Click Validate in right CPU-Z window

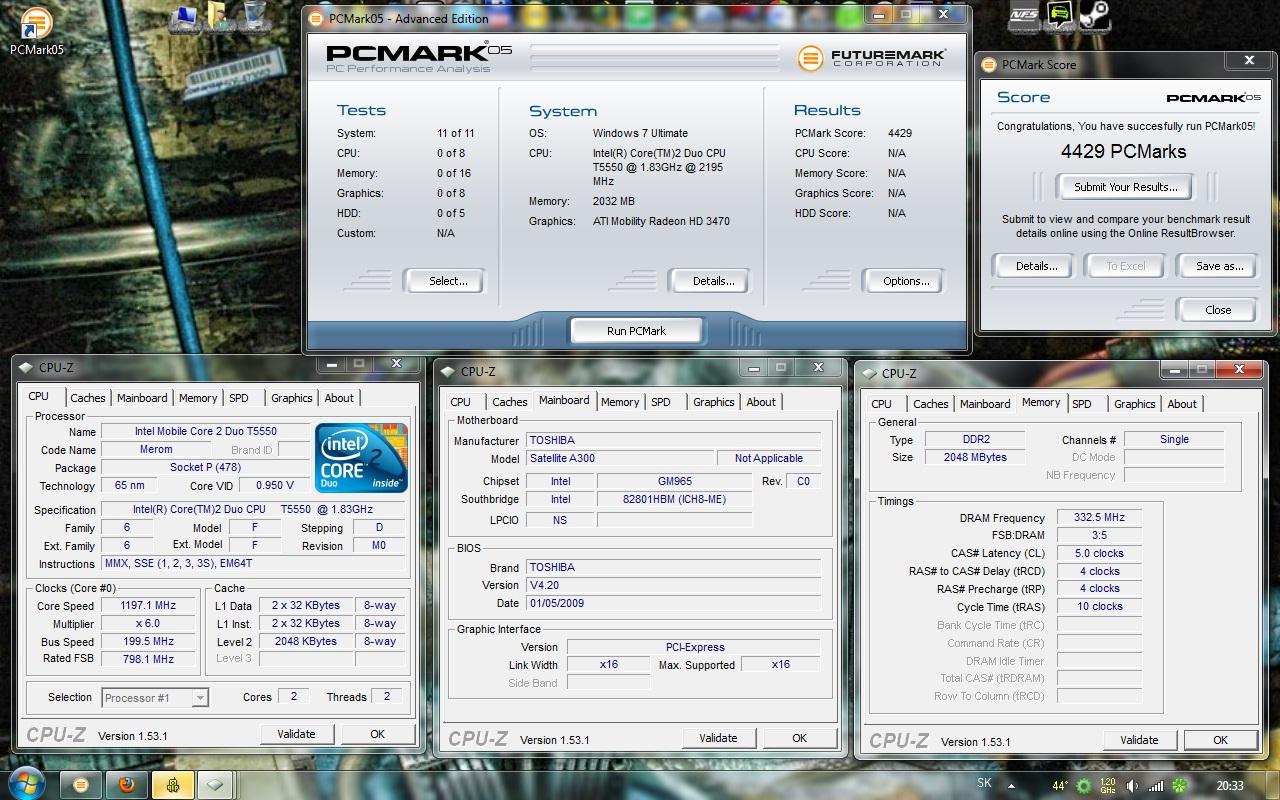pos(1139,740)
